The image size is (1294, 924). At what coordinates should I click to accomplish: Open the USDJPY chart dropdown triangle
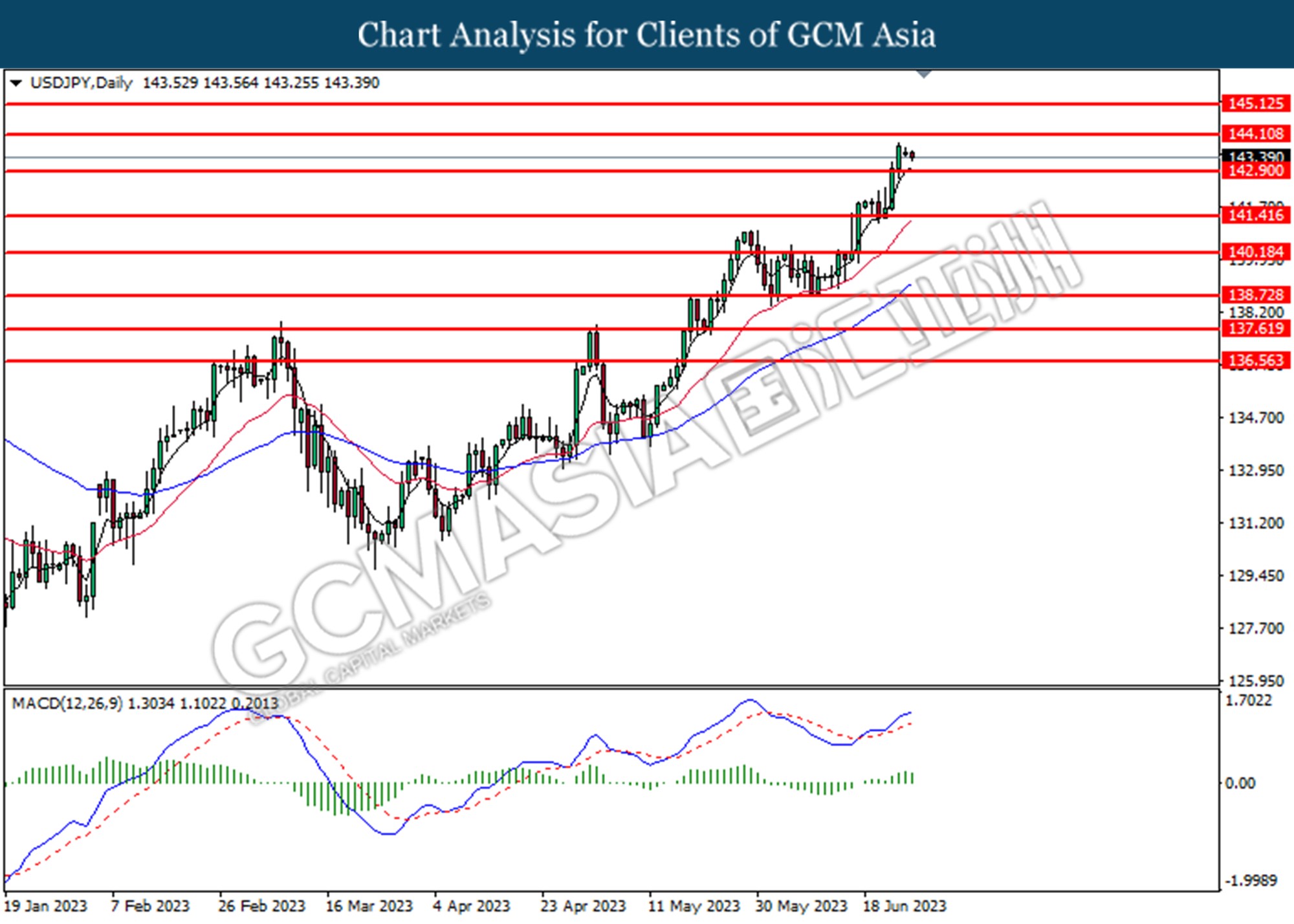[x=16, y=83]
